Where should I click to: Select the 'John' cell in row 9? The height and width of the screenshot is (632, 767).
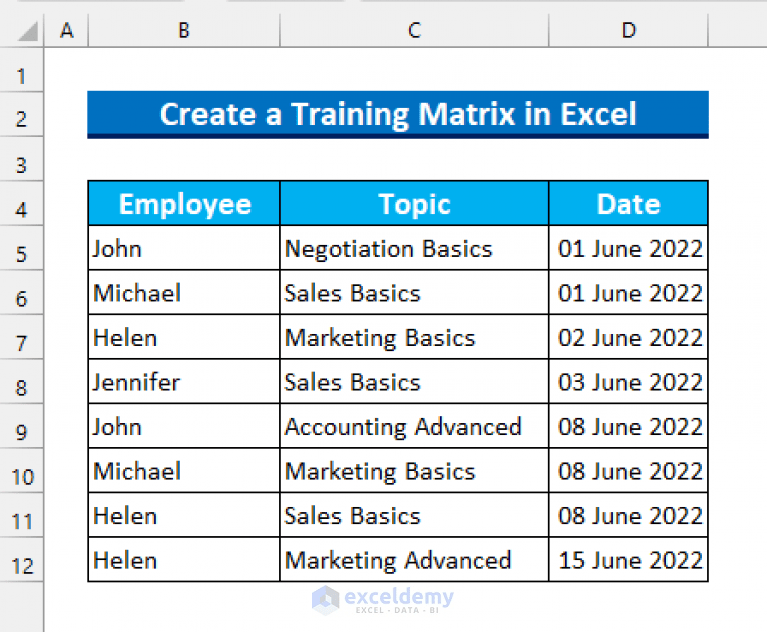[x=184, y=426]
